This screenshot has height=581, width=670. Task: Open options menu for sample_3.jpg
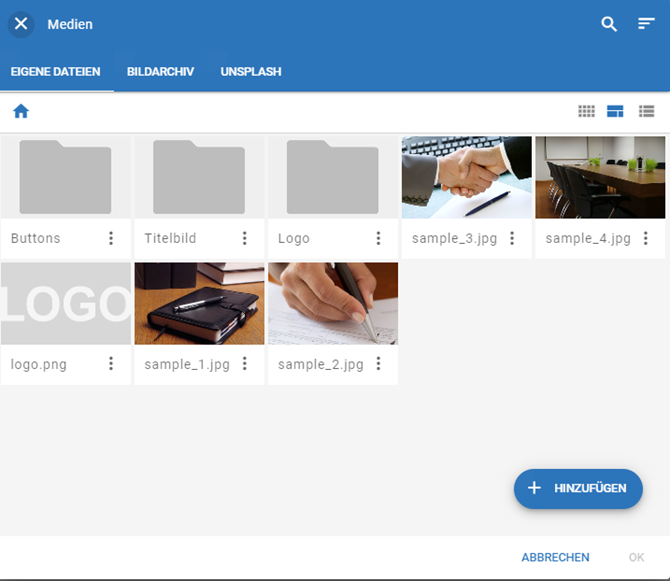(512, 238)
